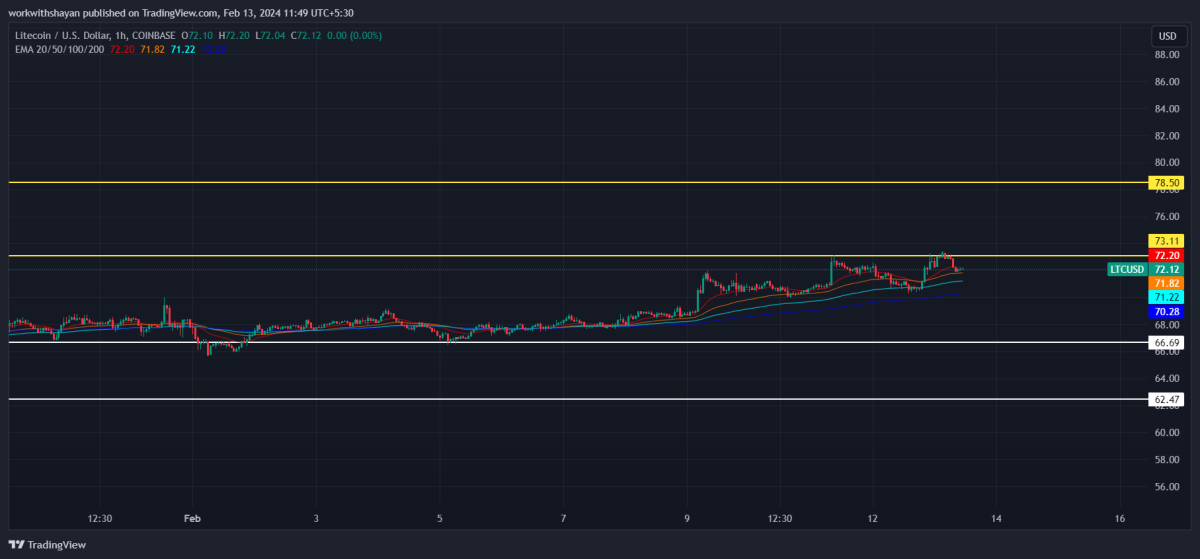This screenshot has height=559, width=1200.
Task: Select the white 62.47 support label
Action: pos(1168,399)
